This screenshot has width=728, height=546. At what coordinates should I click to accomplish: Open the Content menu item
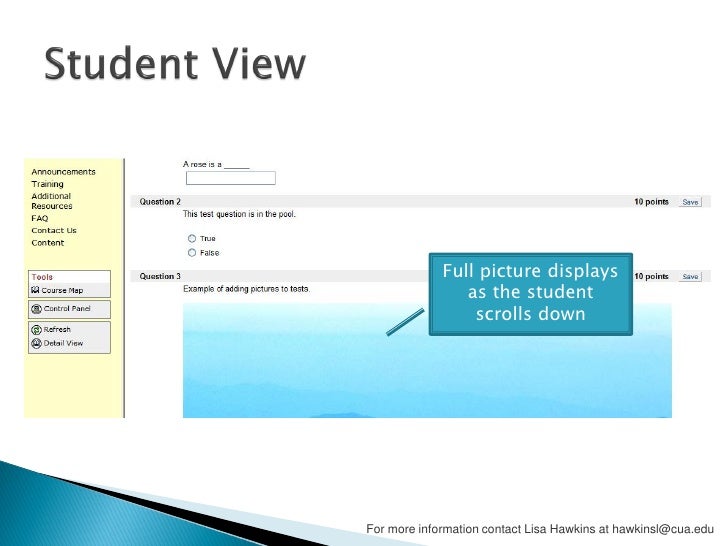tap(48, 243)
